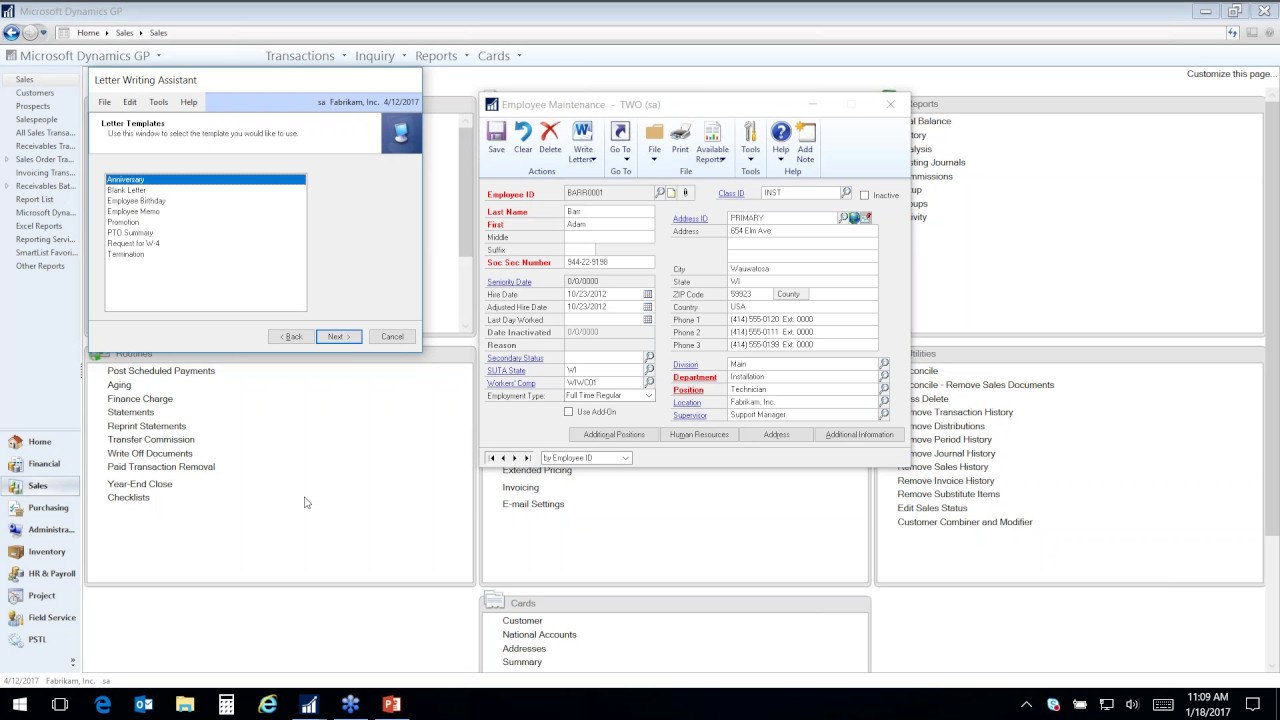
Task: Open the Edit menu in Letter Writing Assistant
Action: coord(130,102)
